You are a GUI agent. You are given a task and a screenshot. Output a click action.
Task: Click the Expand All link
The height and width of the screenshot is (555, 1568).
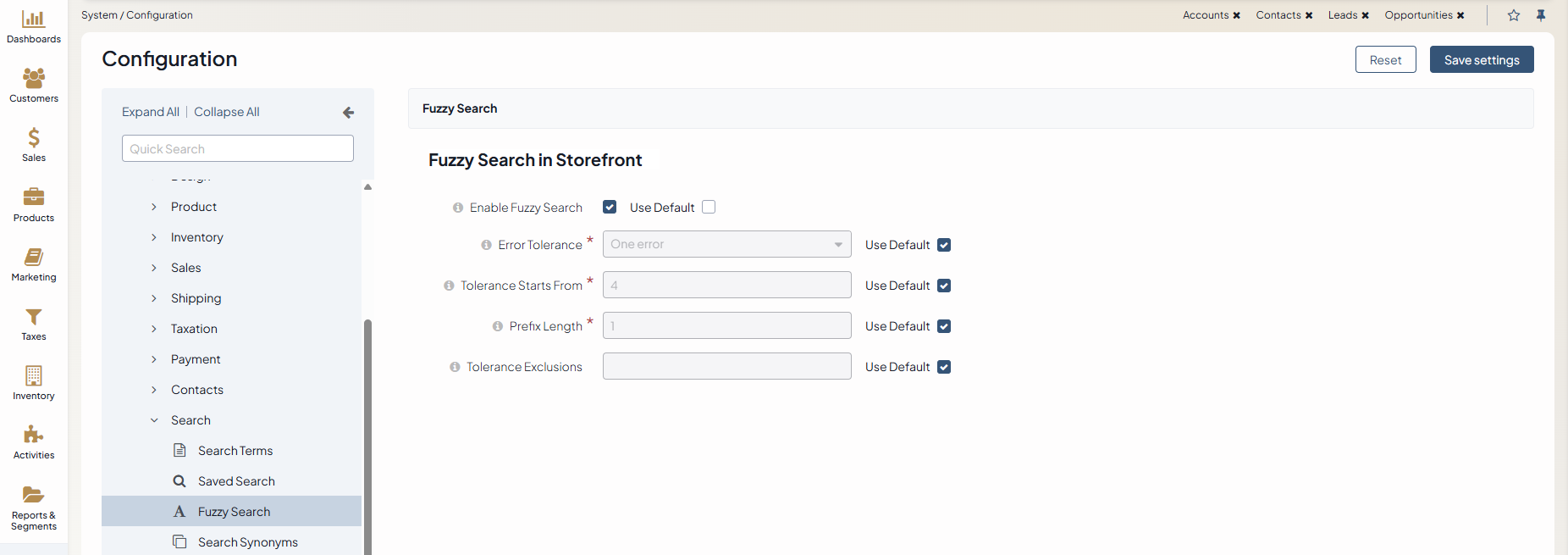[x=150, y=112]
